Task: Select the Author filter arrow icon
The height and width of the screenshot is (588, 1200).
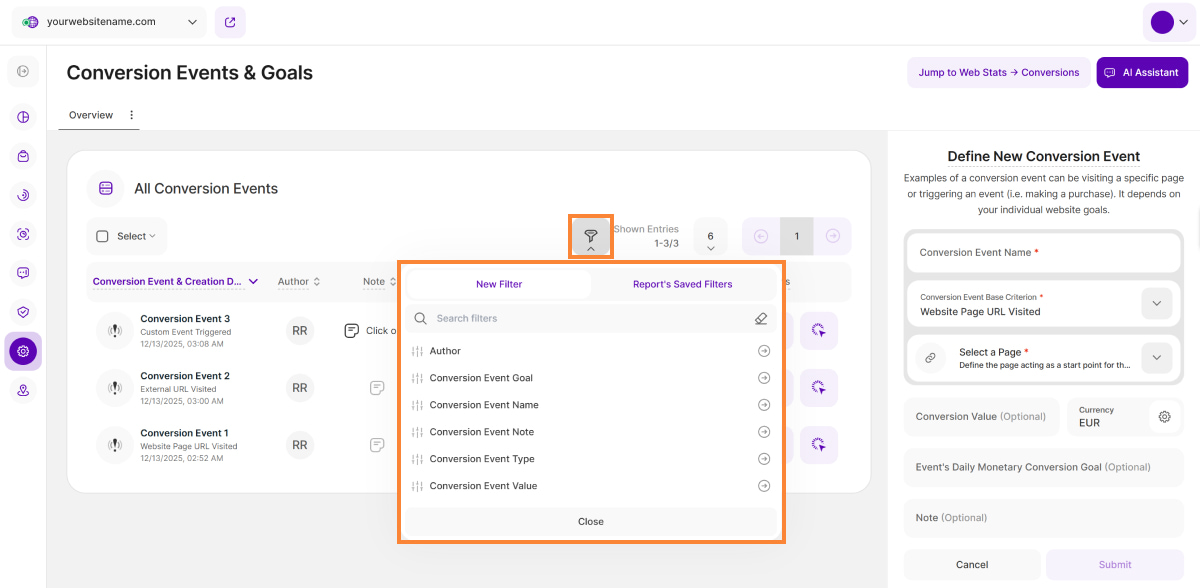Action: pyautogui.click(x=764, y=351)
